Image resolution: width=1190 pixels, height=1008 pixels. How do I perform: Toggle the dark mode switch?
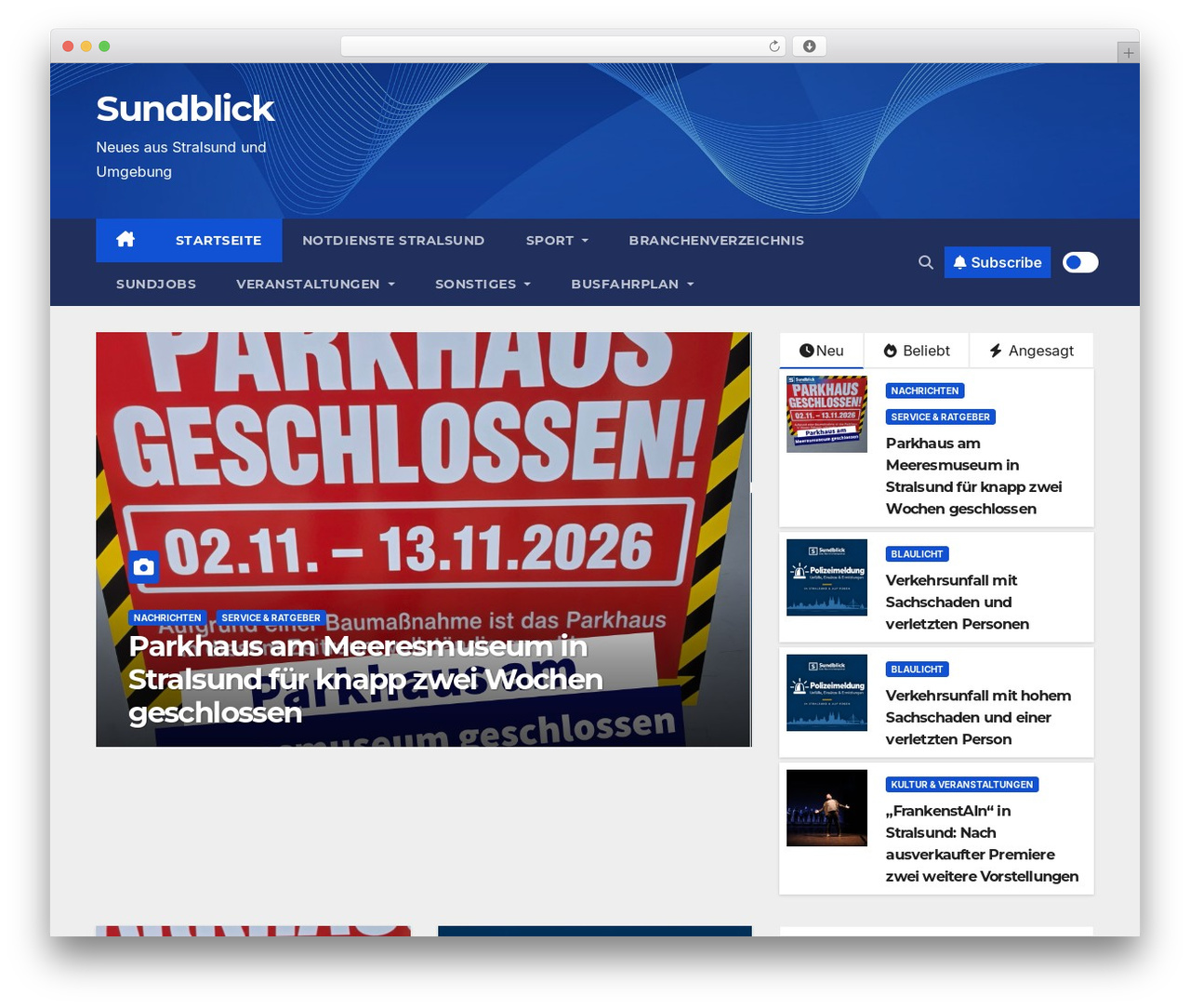[x=1080, y=262]
